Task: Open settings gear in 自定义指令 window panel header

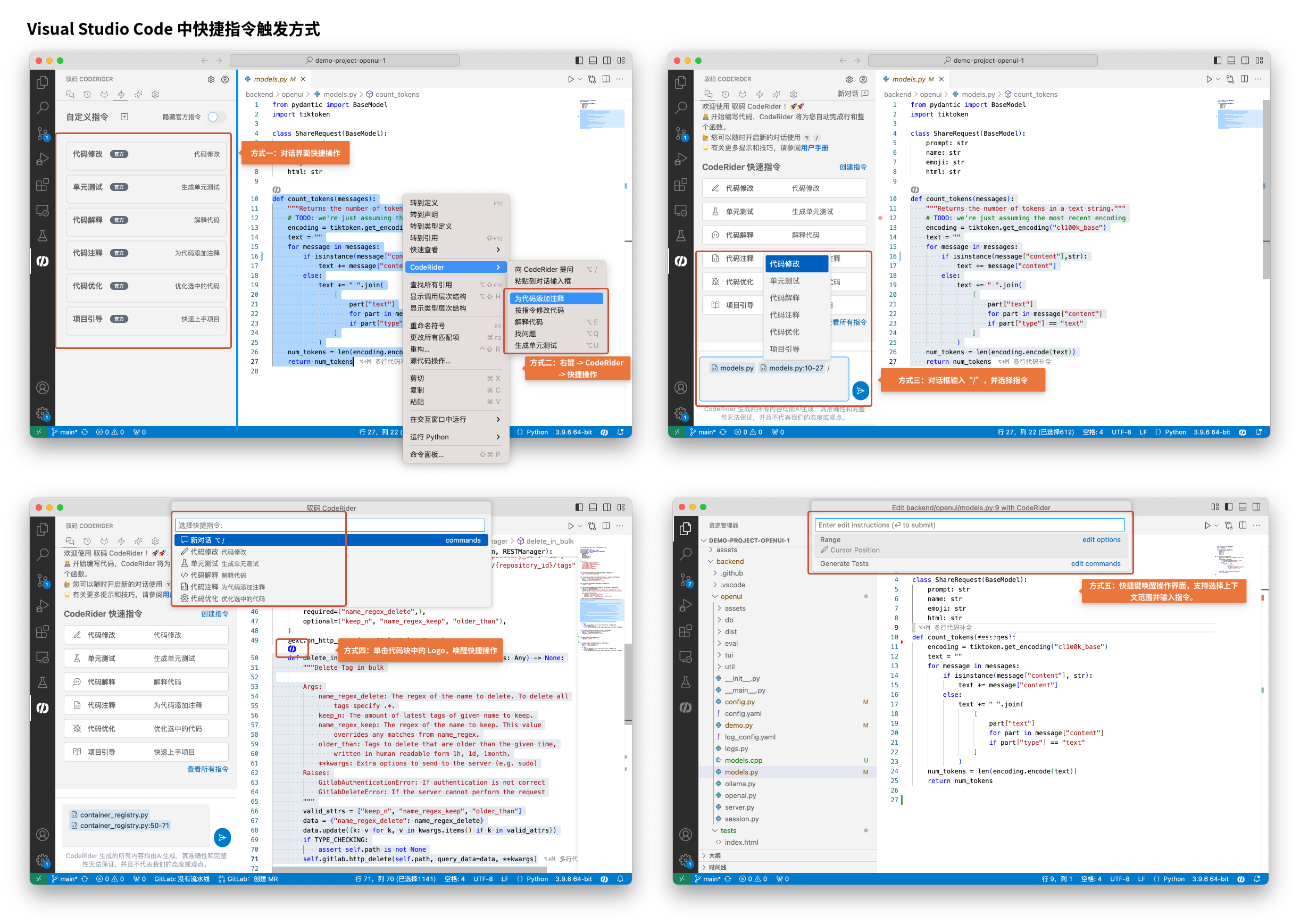Action: (211, 80)
